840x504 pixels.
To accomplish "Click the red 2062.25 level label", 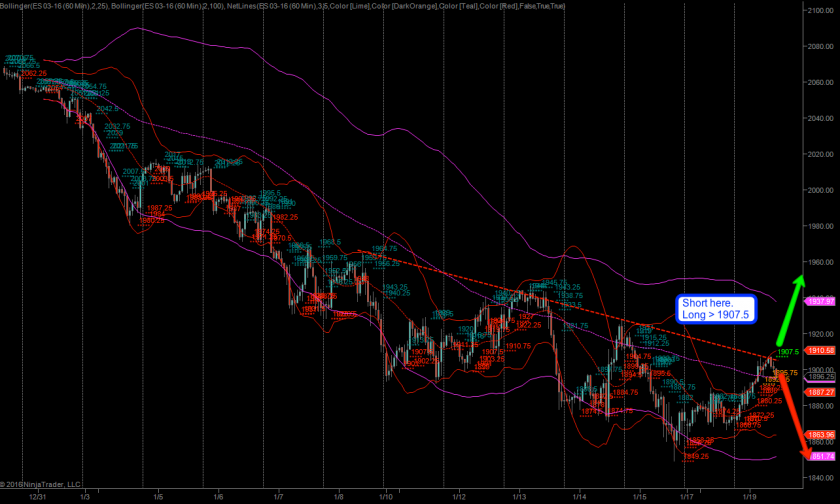I will (x=34, y=73).
